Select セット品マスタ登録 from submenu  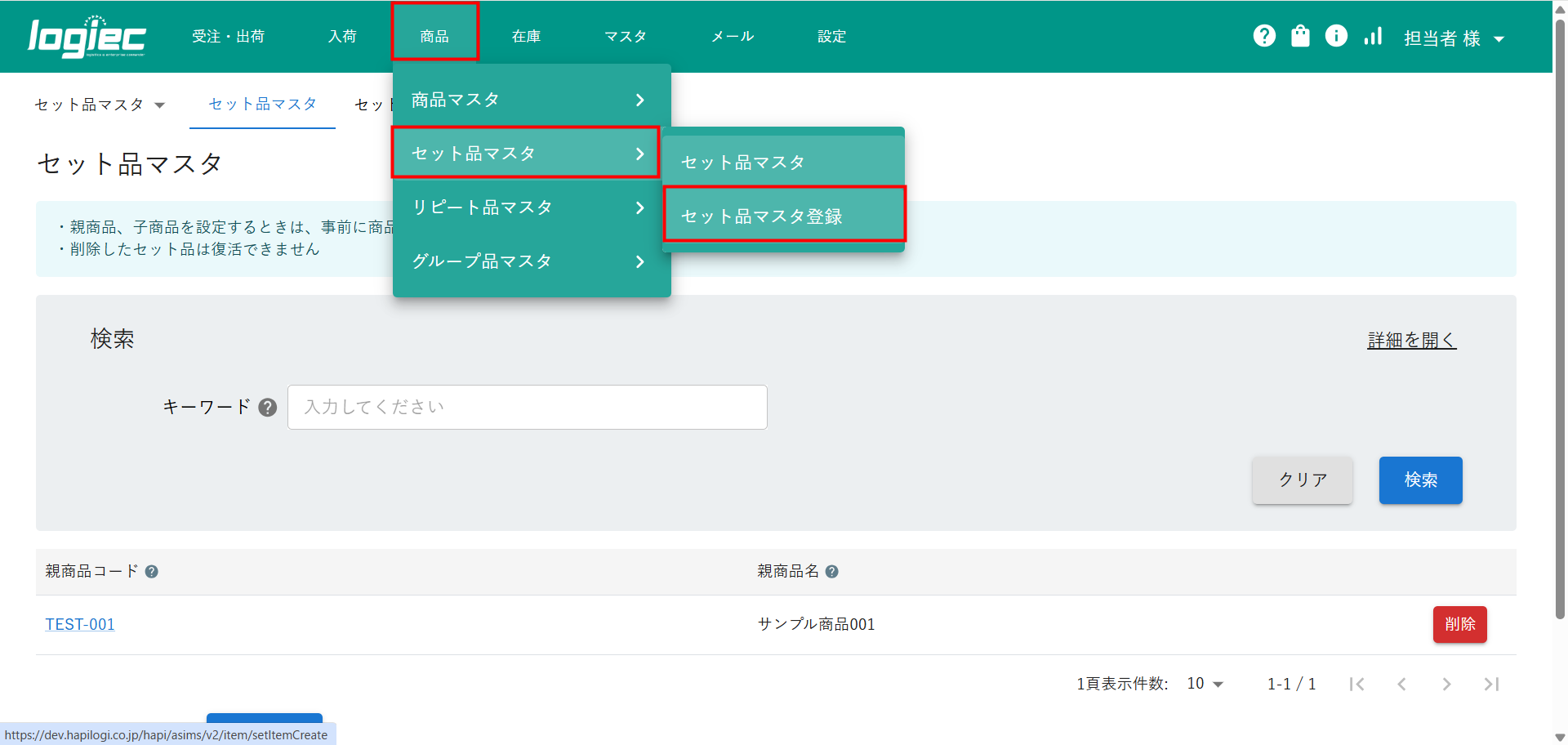click(x=784, y=216)
